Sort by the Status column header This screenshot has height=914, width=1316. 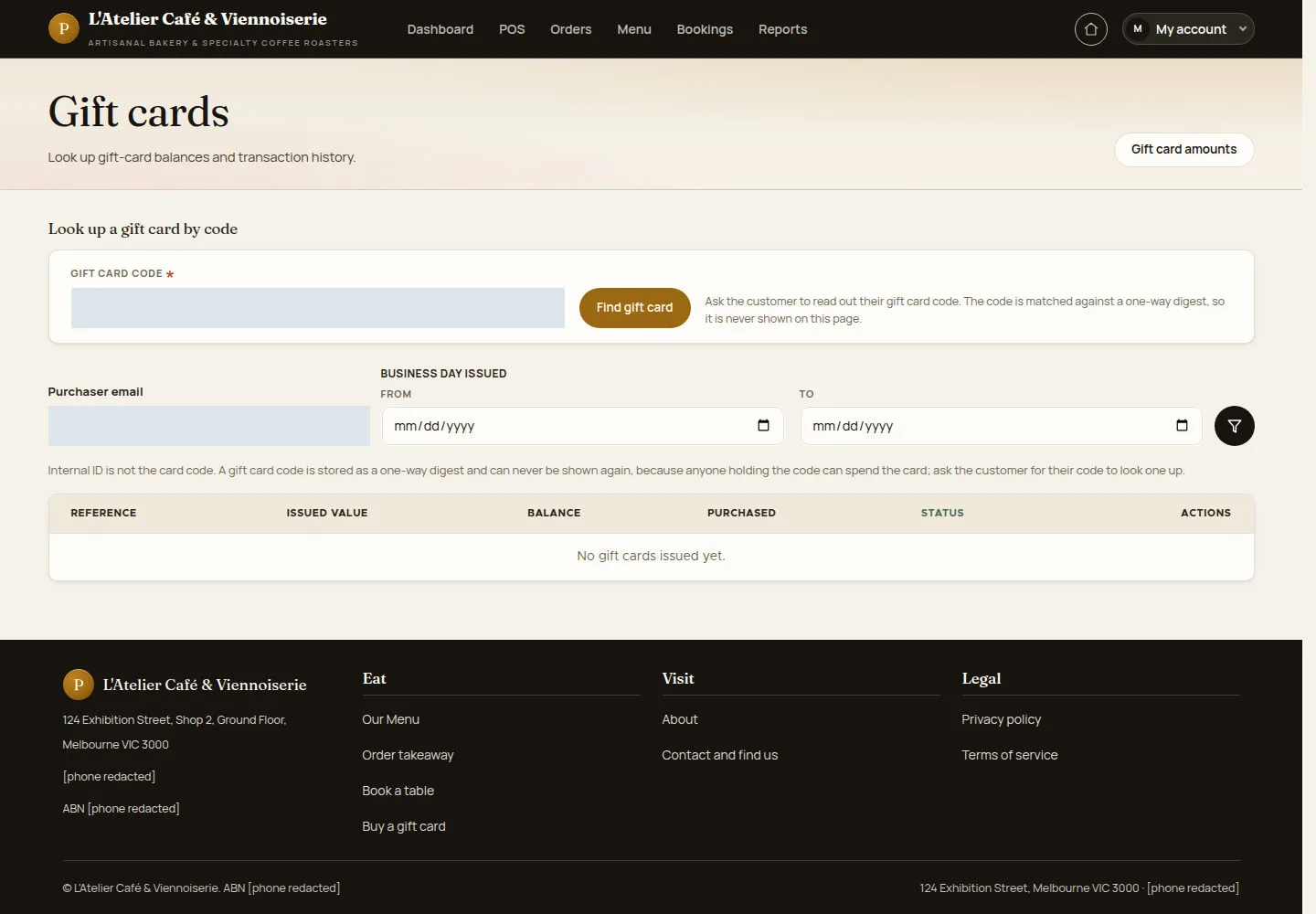(942, 513)
